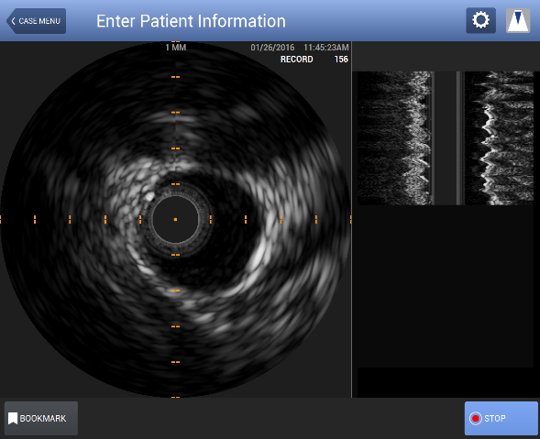Click the 1 MM scale label
Image resolution: width=540 pixels, height=439 pixels.
176,47
